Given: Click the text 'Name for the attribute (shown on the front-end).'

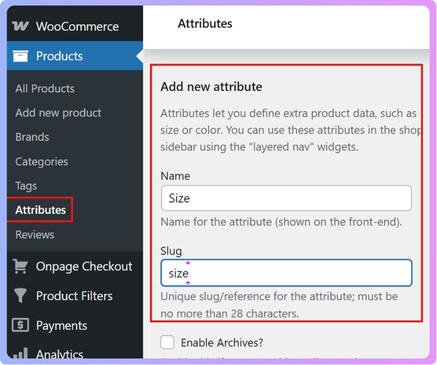Looking at the screenshot, I should [281, 222].
